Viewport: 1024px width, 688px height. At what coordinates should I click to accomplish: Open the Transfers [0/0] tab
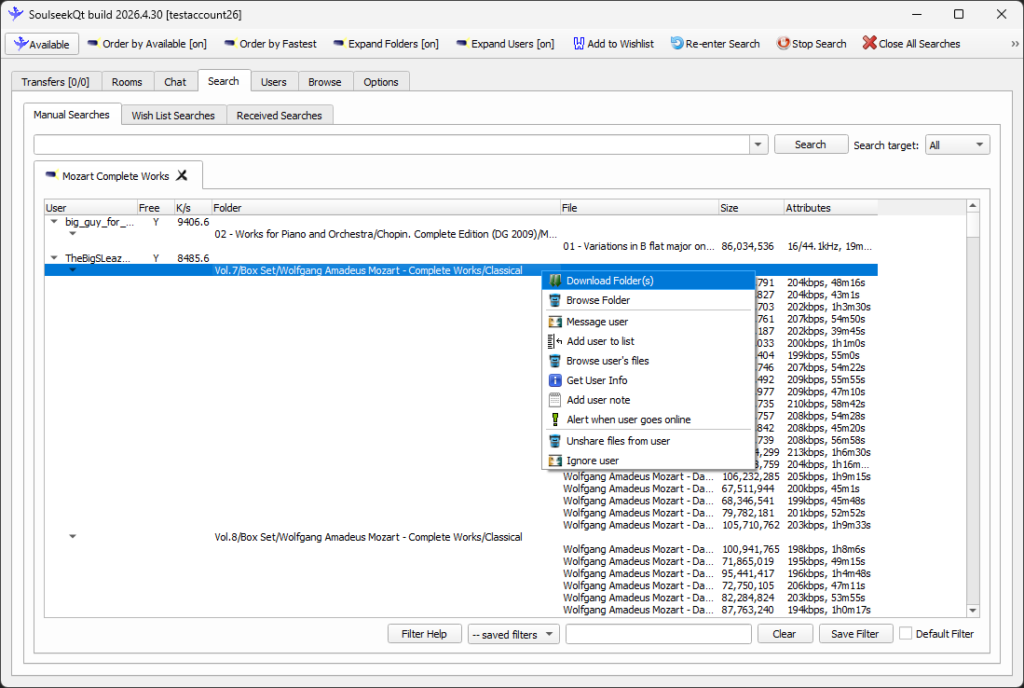[56, 82]
